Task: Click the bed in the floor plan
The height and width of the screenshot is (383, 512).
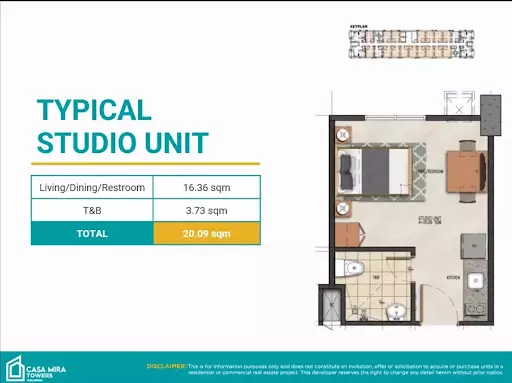Action: [374, 171]
